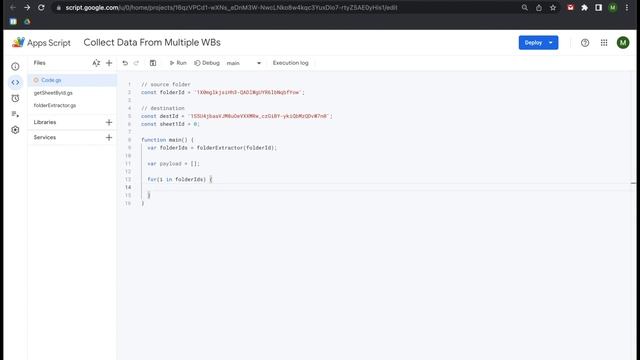The height and width of the screenshot is (360, 640).
Task: Open the Executions list icon
Action: click(x=15, y=114)
